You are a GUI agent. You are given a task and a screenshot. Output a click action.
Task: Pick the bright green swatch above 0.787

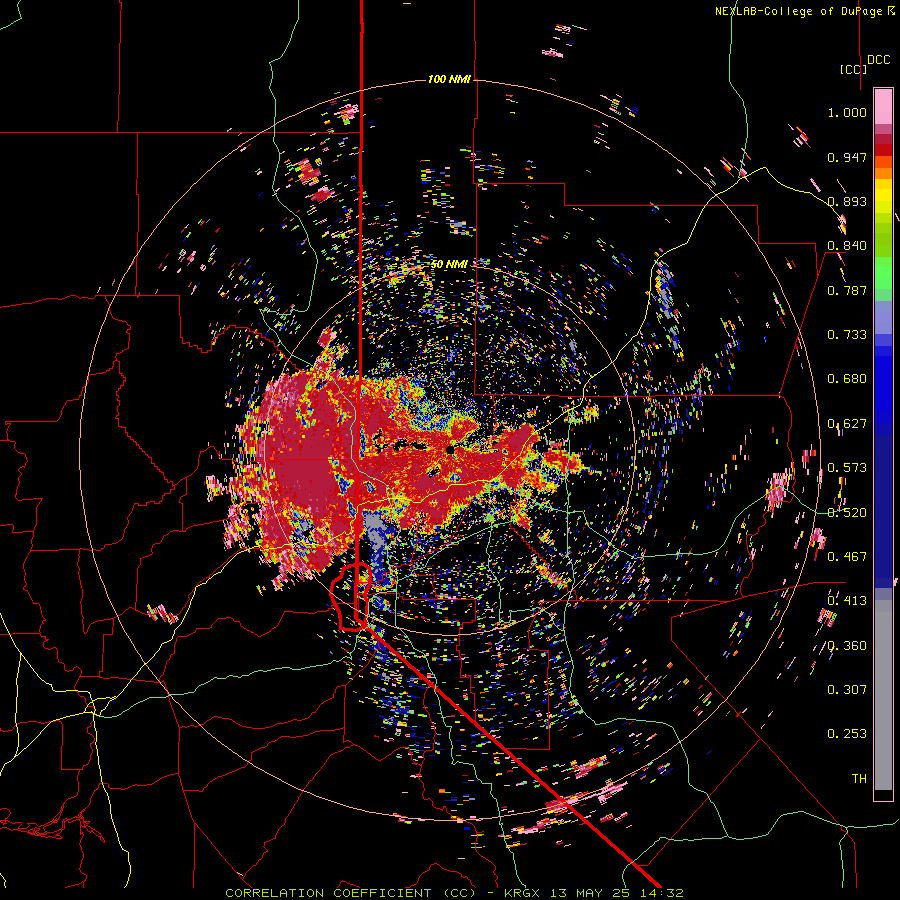click(x=883, y=273)
